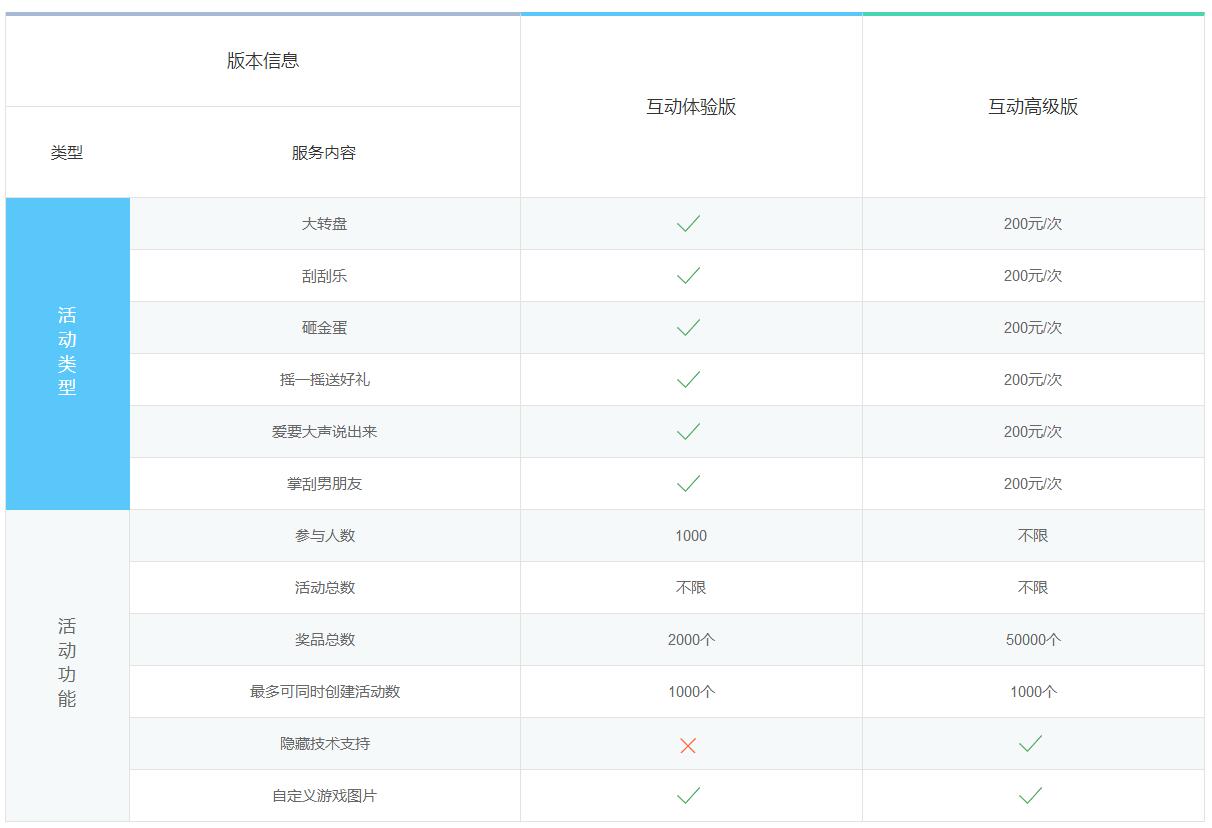Viewport: 1212px width, 828px height.
Task: Click 互动高级版 不限 value for 活动总数
Action: [x=1033, y=588]
